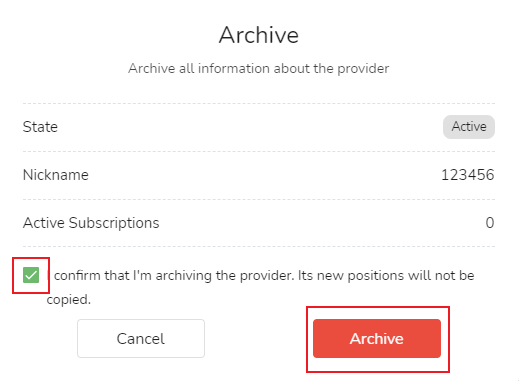Click the word "provider" in the subtitle

pos(363,69)
